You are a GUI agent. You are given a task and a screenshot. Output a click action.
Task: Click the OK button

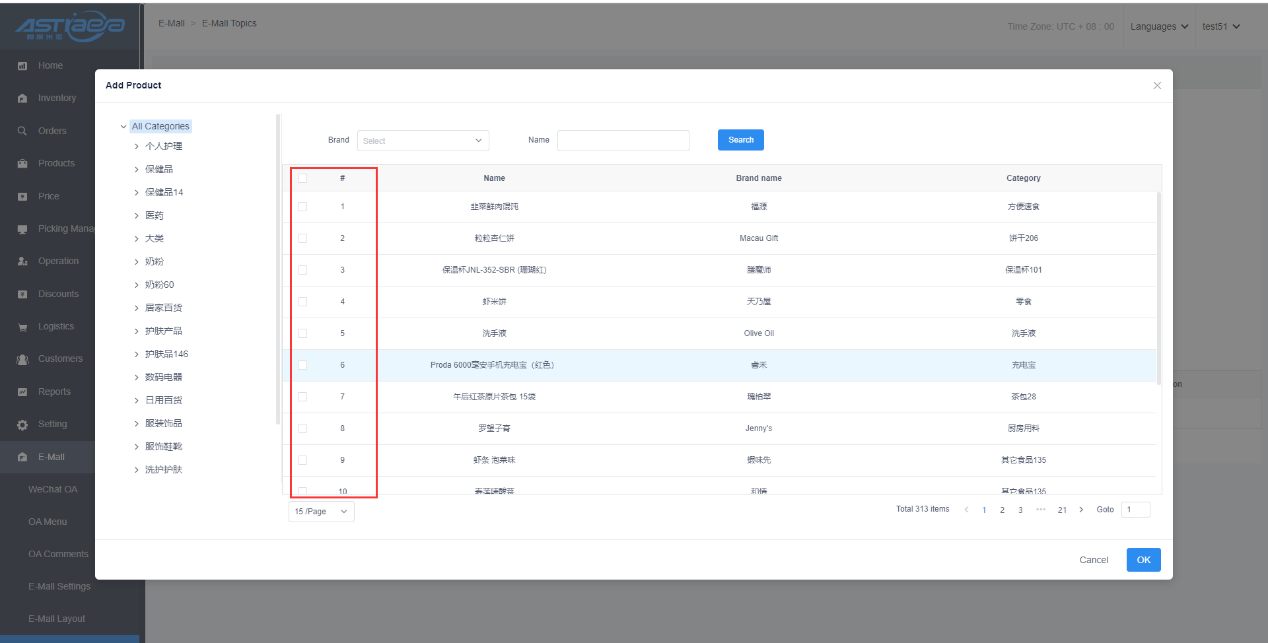point(1143,560)
